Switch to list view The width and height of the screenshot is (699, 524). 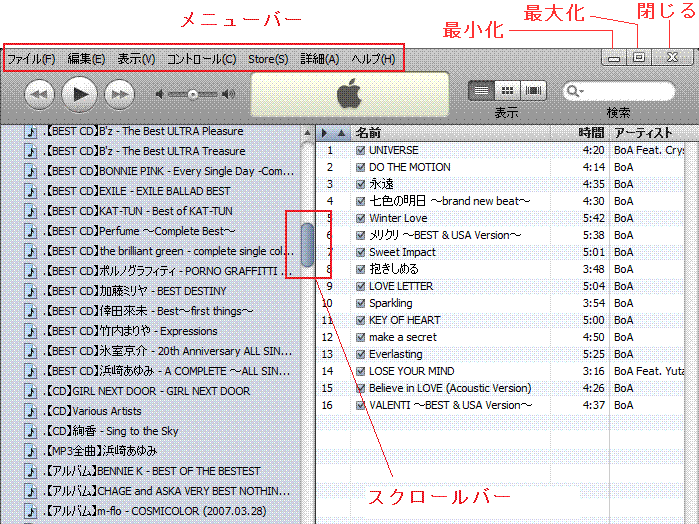(481, 91)
